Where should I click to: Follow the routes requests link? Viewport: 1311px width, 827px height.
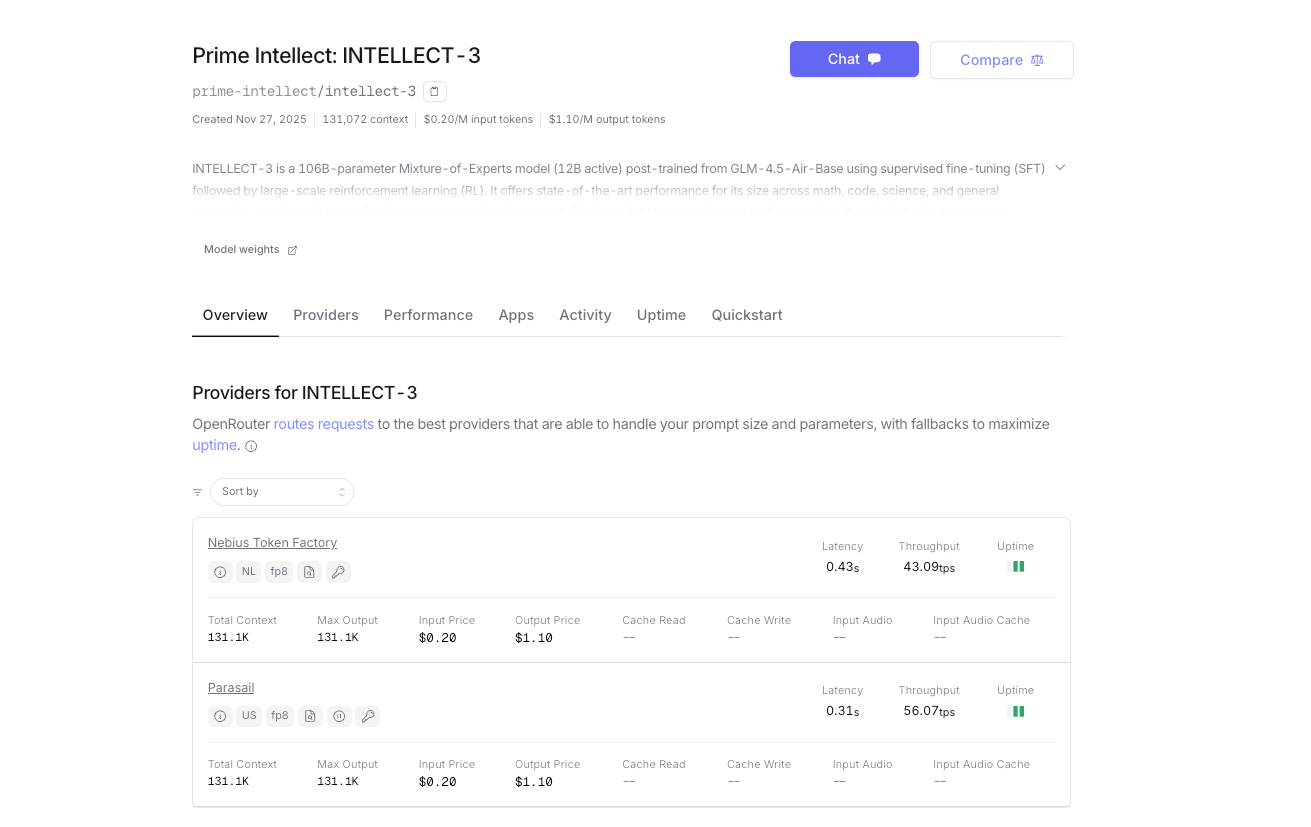coord(323,424)
